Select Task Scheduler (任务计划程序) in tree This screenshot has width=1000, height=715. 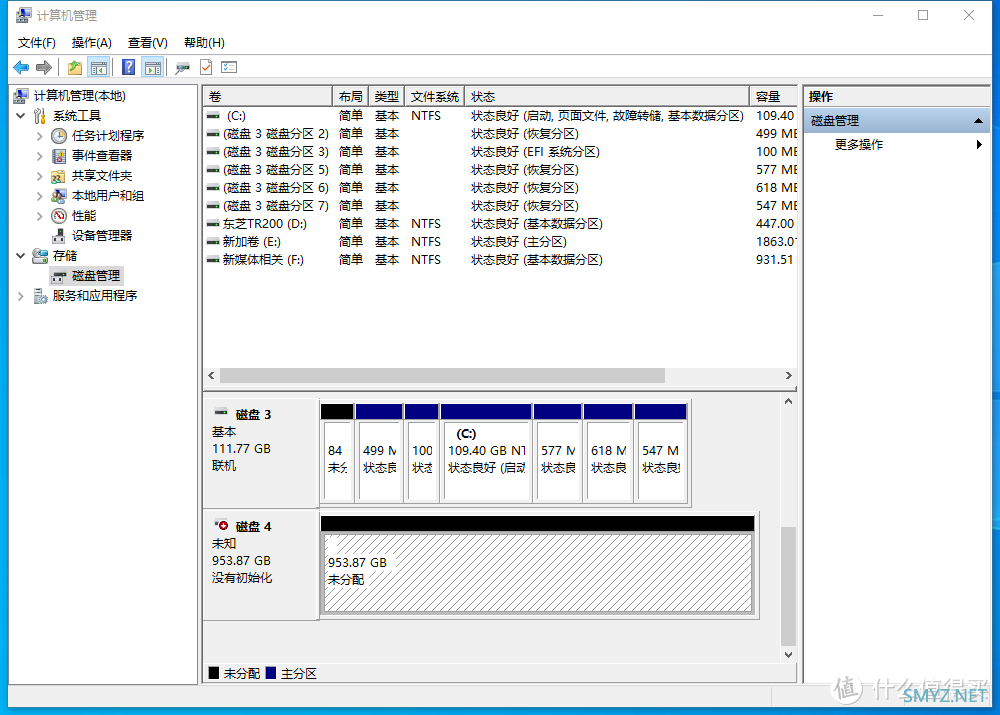click(x=108, y=136)
